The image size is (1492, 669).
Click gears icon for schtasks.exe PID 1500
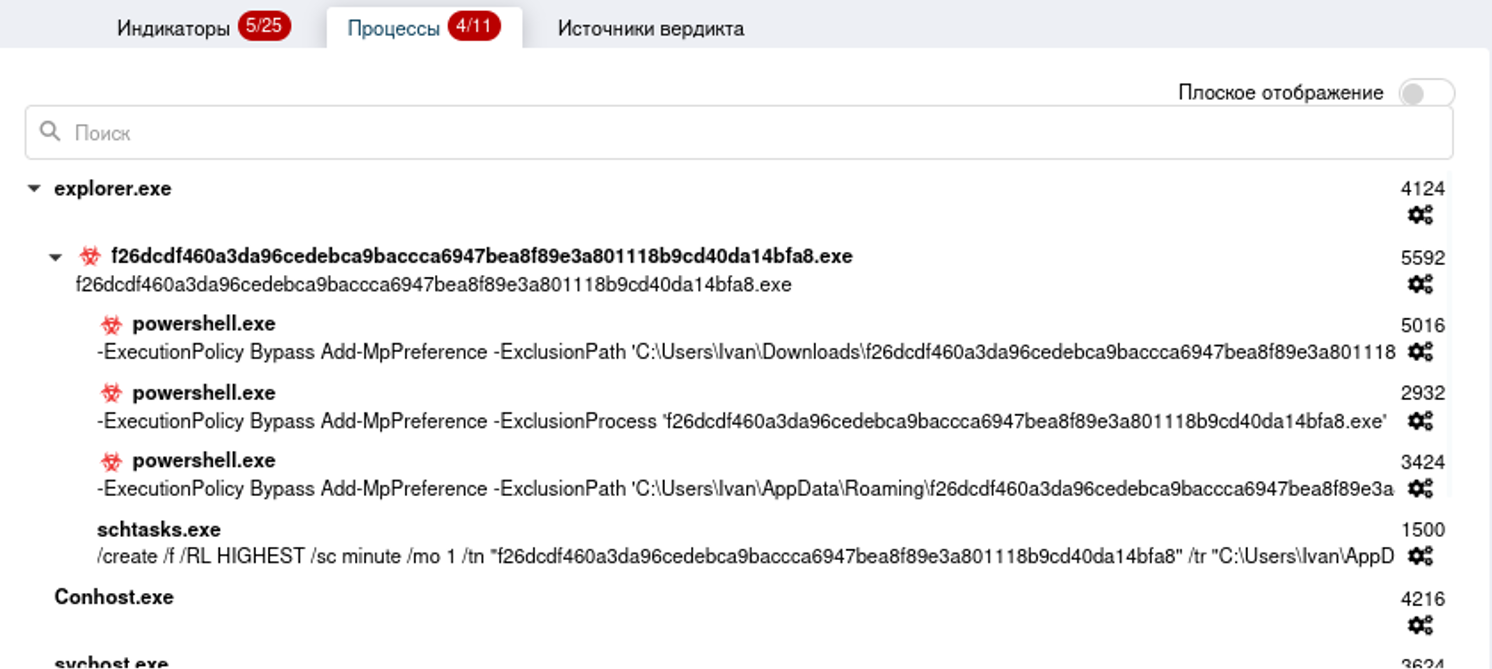point(1420,556)
